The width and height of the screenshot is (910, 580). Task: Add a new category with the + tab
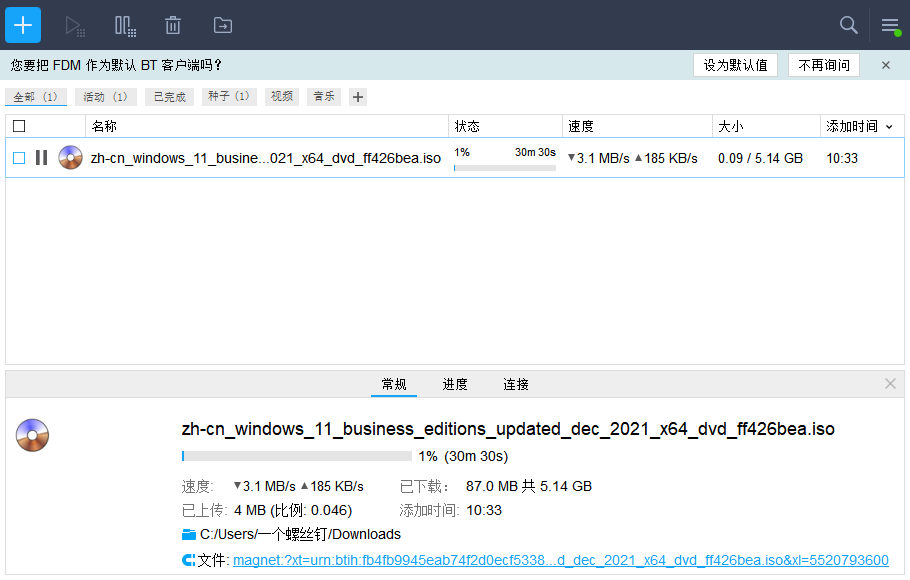pos(357,97)
